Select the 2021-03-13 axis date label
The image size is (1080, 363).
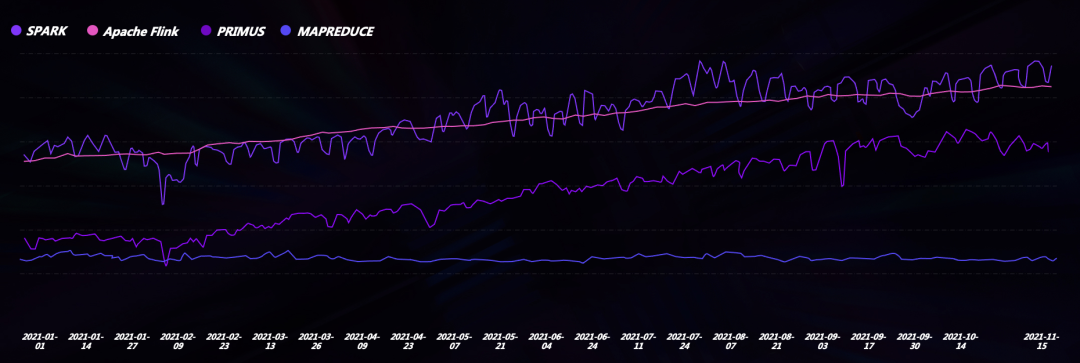click(270, 342)
